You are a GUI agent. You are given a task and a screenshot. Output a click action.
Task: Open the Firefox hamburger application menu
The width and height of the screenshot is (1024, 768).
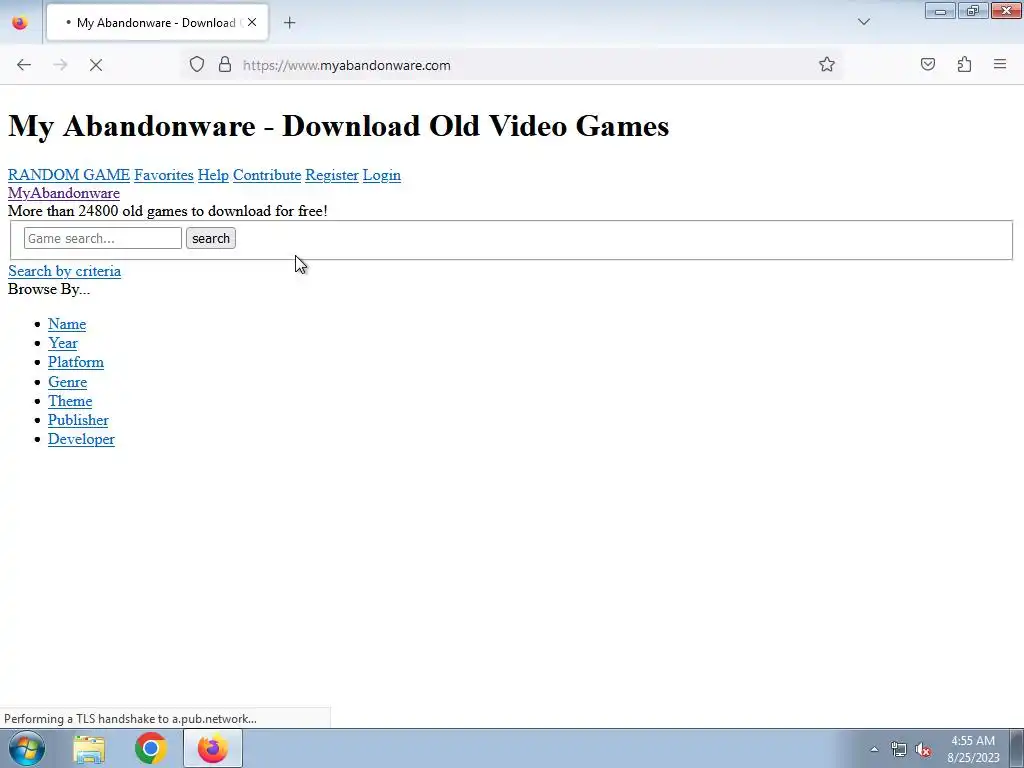[1000, 65]
